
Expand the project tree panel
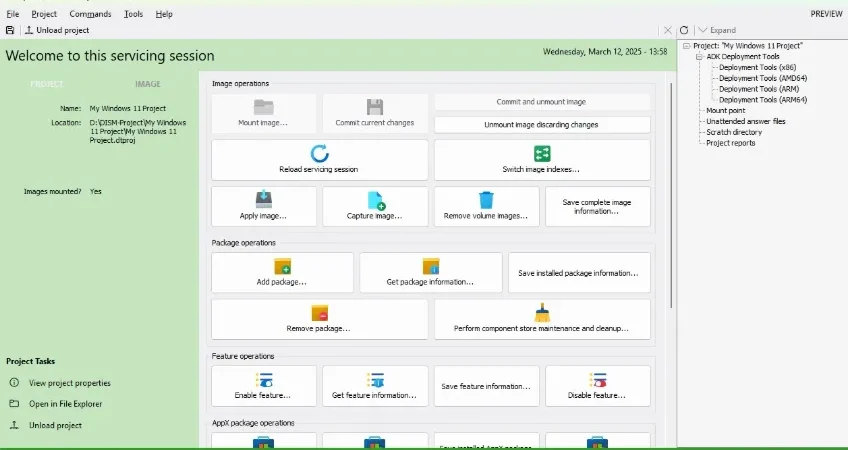click(x=717, y=30)
